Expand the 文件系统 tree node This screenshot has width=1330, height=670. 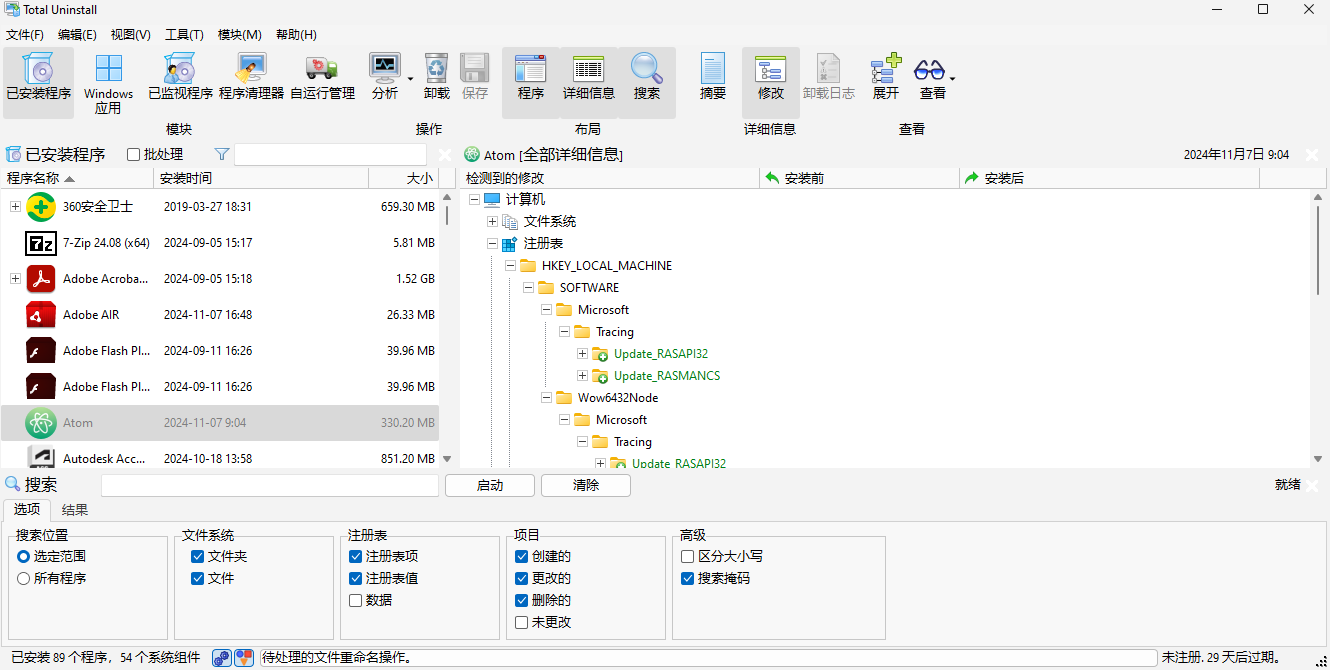pyautogui.click(x=492, y=222)
